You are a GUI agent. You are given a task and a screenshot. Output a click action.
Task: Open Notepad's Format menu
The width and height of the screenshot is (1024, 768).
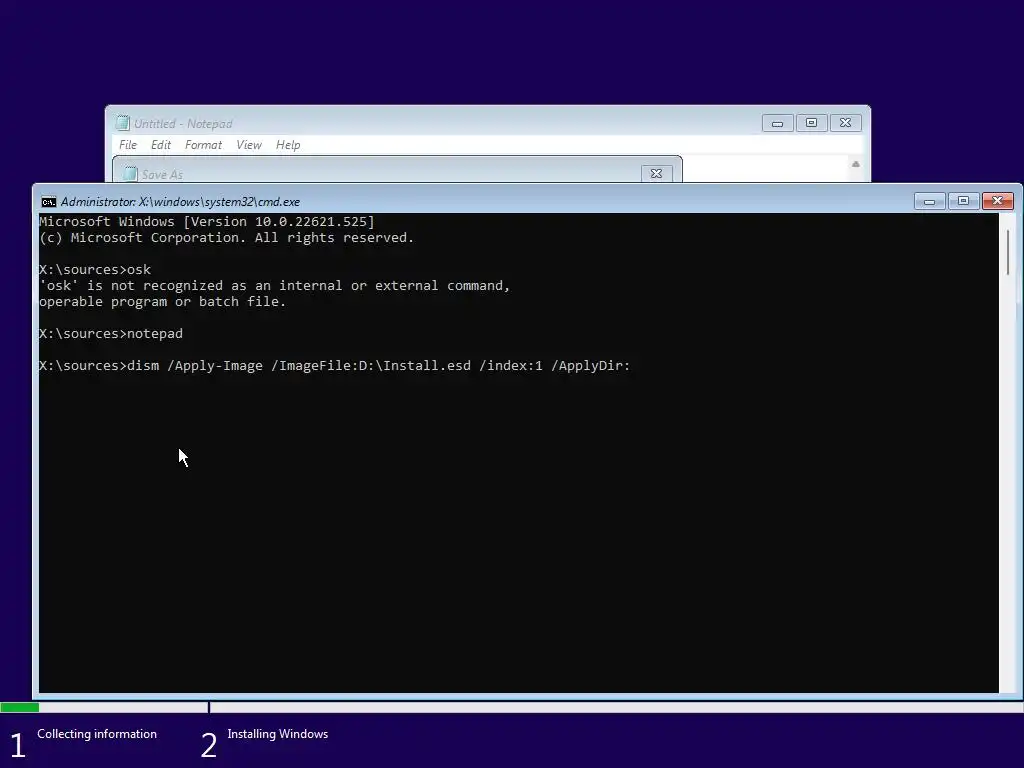point(203,145)
